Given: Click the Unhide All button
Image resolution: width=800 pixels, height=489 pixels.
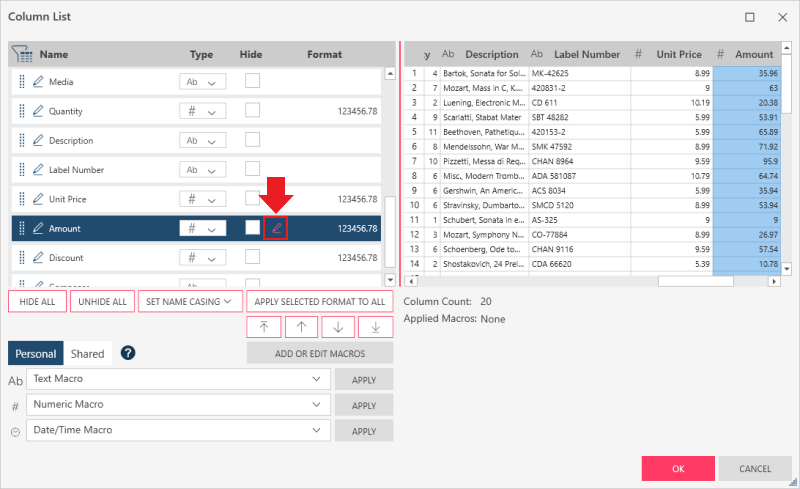Looking at the screenshot, I should 103,302.
